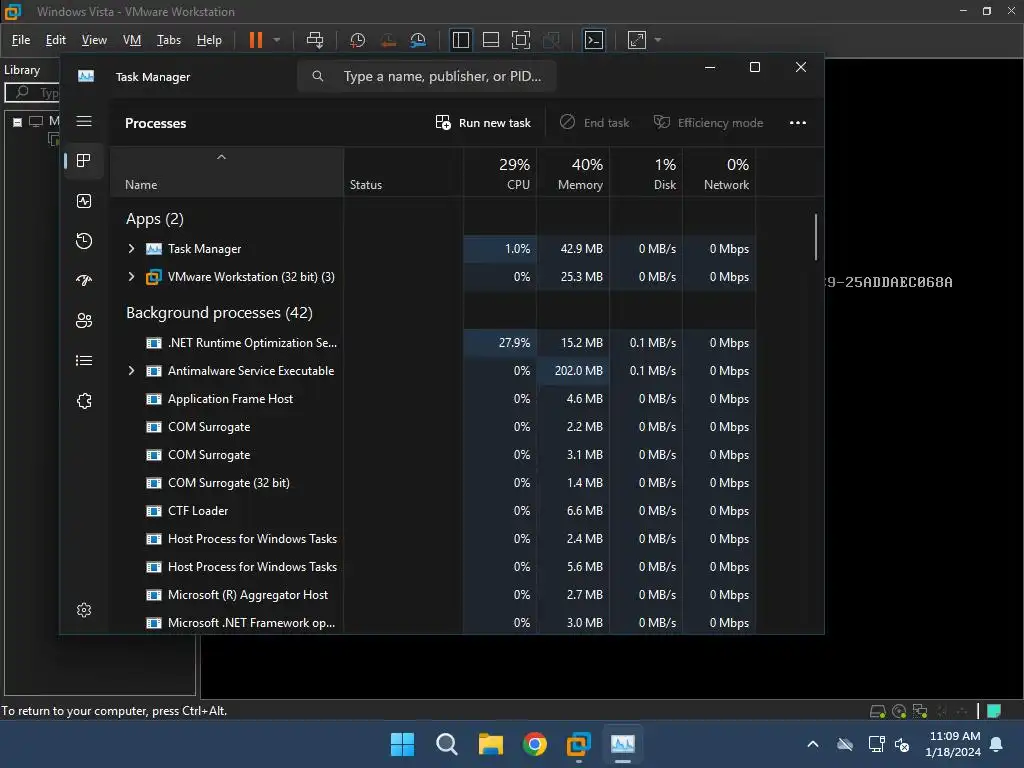Image resolution: width=1024 pixels, height=768 pixels.
Task: Click the three-dot more options button
Action: click(797, 123)
